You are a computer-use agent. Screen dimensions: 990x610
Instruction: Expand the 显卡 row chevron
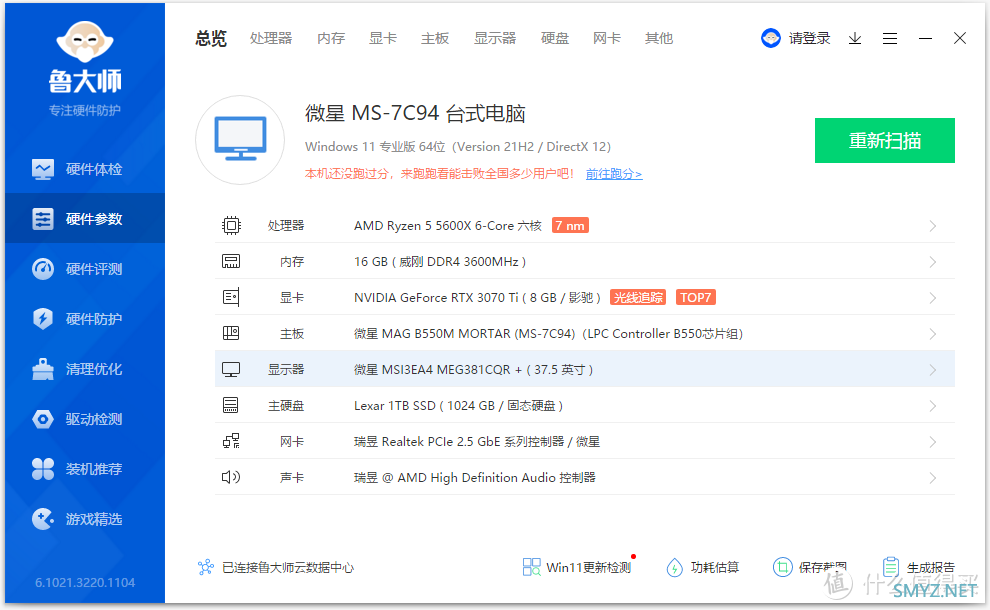point(933,298)
